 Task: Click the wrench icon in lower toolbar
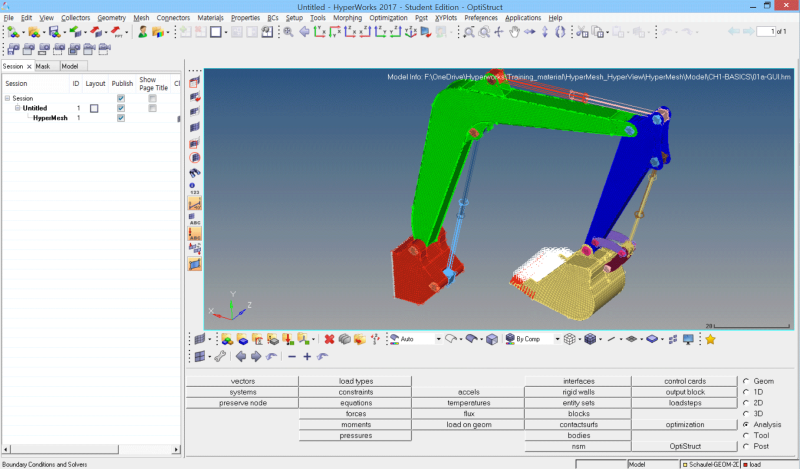(220, 357)
